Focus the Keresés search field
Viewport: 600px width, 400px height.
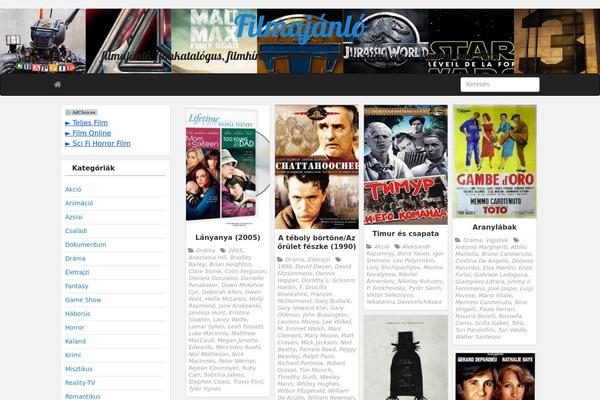click(x=500, y=84)
